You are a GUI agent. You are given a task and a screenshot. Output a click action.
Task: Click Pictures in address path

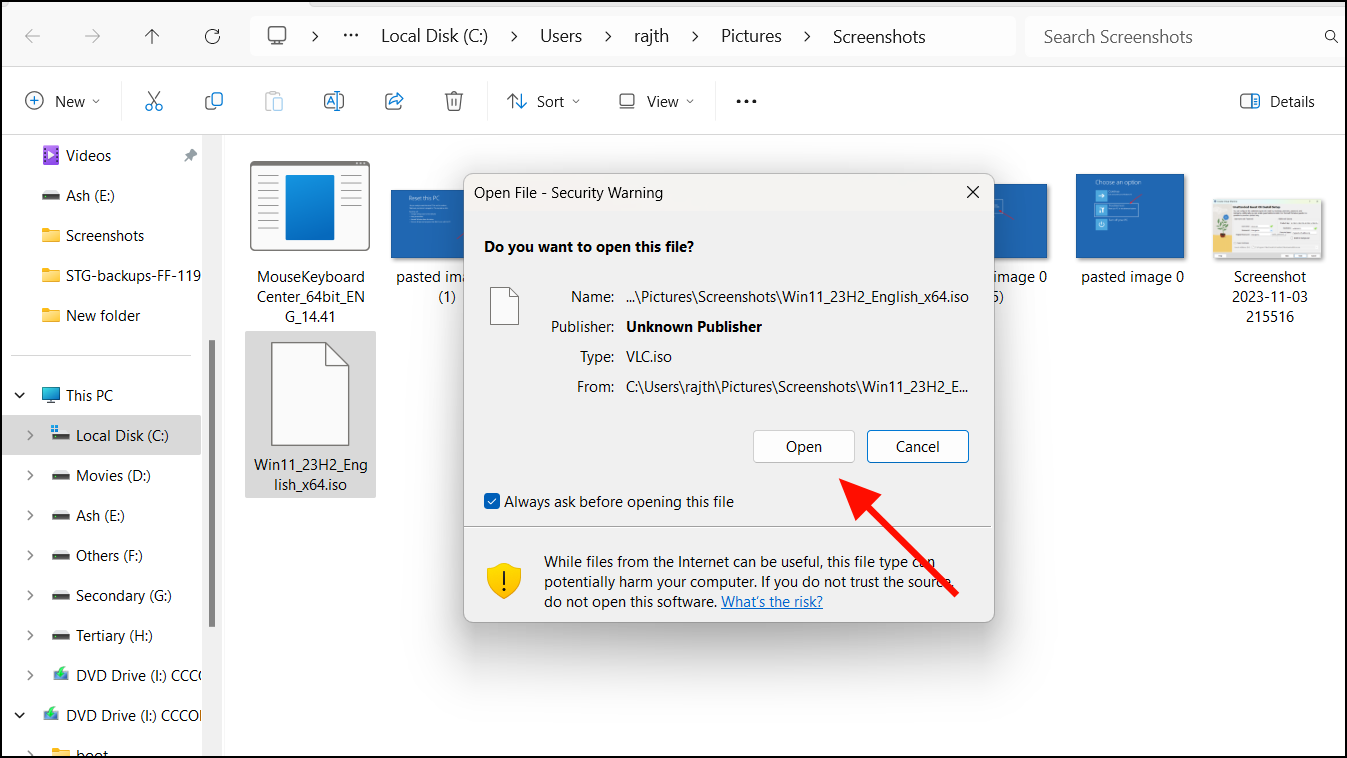pyautogui.click(x=751, y=36)
